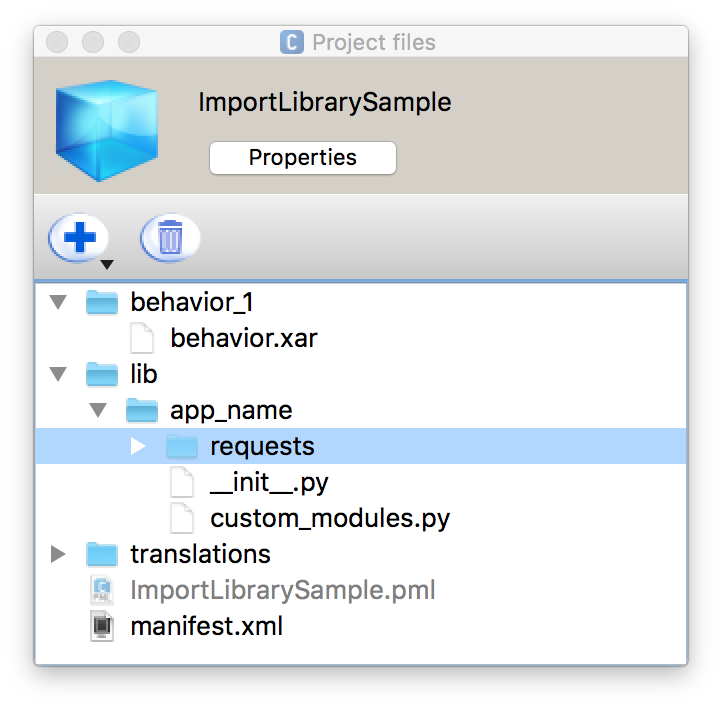This screenshot has width=722, height=708.
Task: Collapse the lib folder tree
Action: pyautogui.click(x=58, y=374)
